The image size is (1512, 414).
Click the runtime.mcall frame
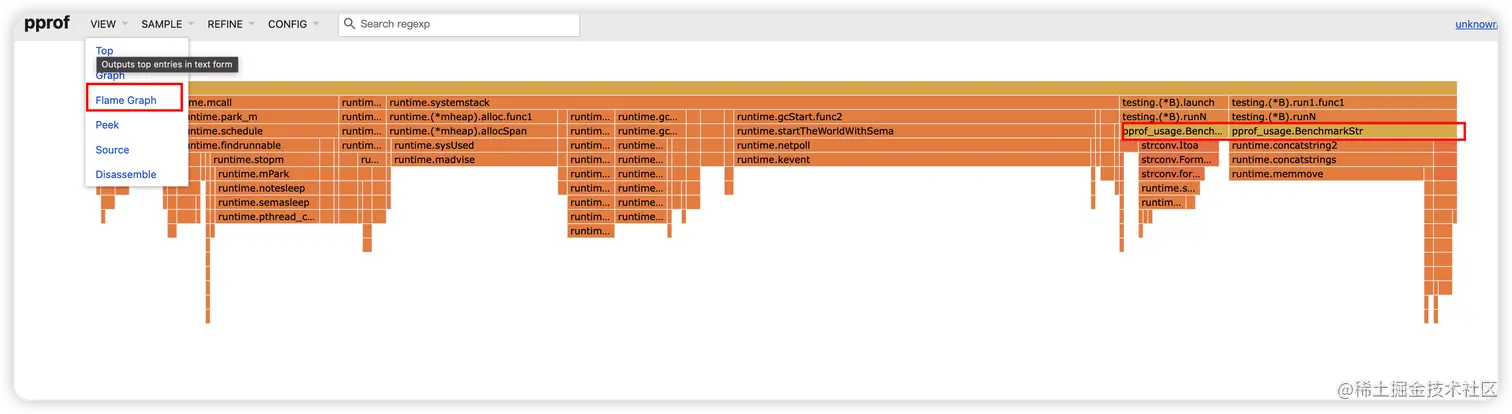[x=263, y=102]
